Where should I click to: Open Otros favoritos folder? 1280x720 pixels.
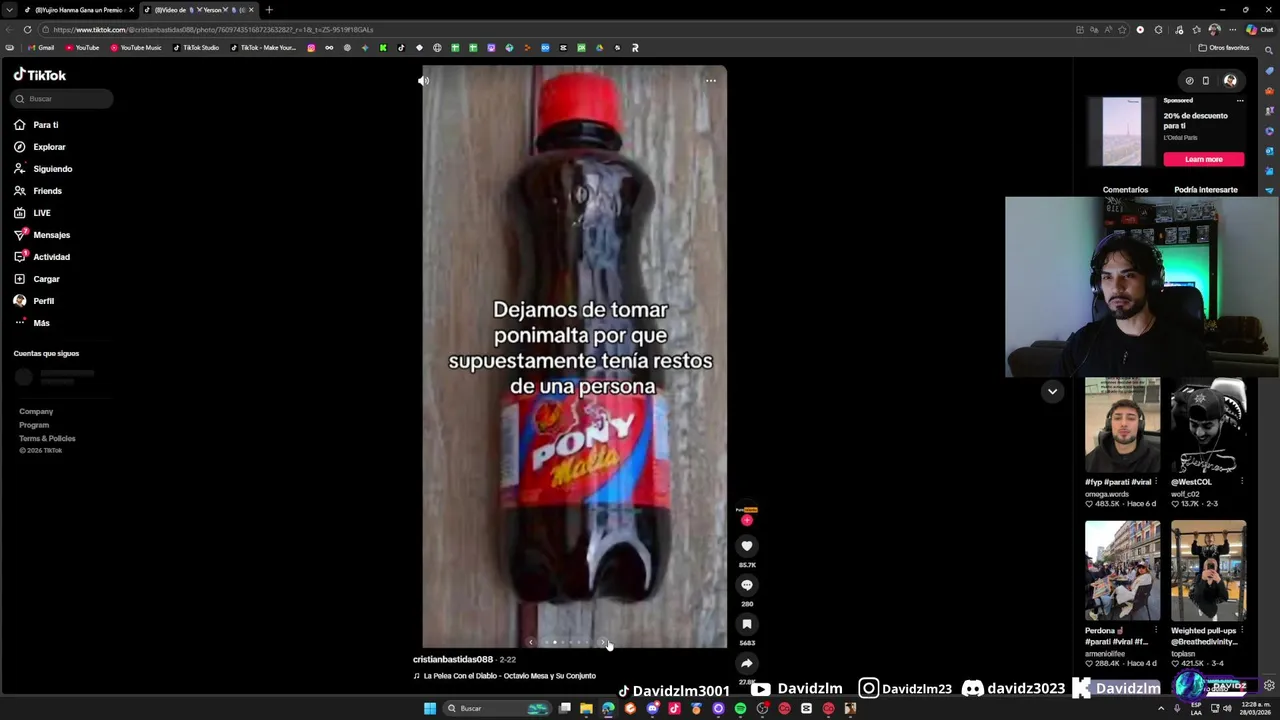point(1225,48)
